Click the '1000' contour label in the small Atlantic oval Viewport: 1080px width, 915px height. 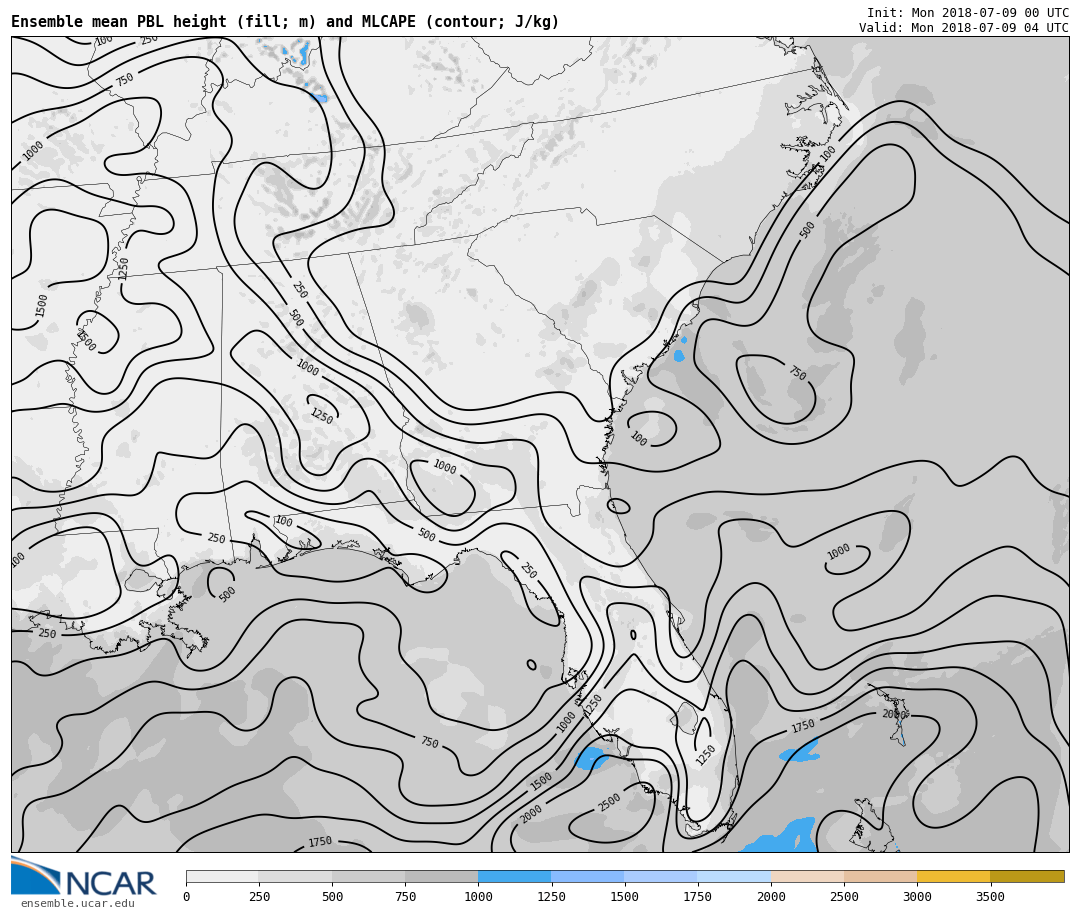point(838,552)
